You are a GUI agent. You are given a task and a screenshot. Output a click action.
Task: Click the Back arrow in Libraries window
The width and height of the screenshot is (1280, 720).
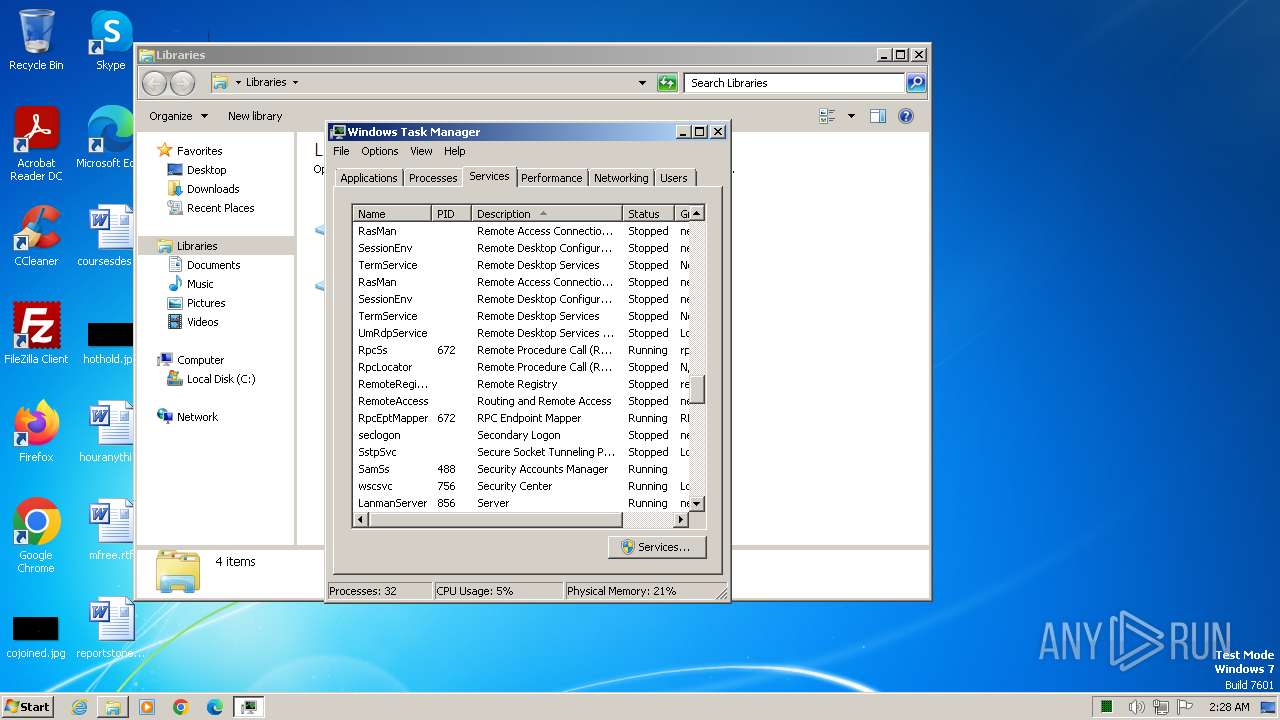154,83
